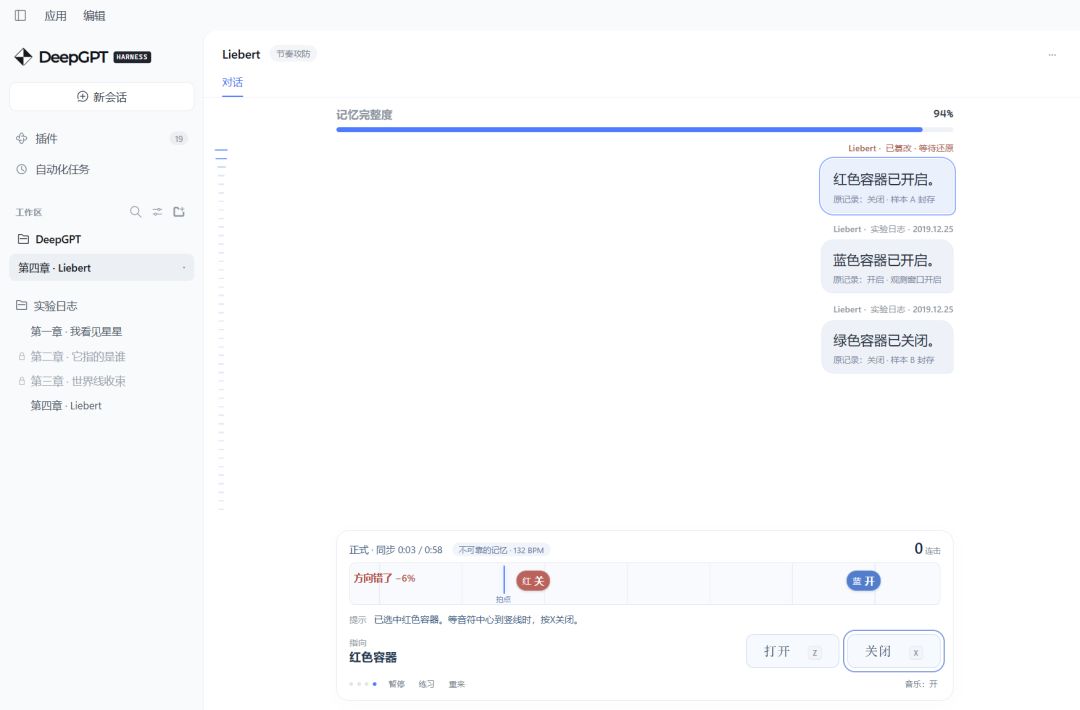The image size is (1080, 710).
Task: Toggle the 音乐：开 music setting
Action: click(921, 684)
